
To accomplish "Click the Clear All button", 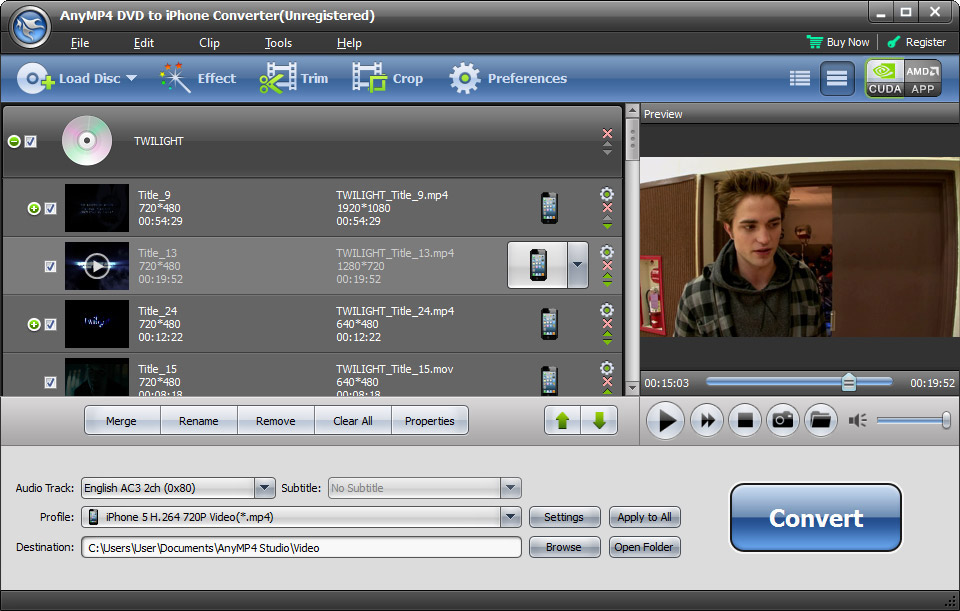I will pos(353,421).
